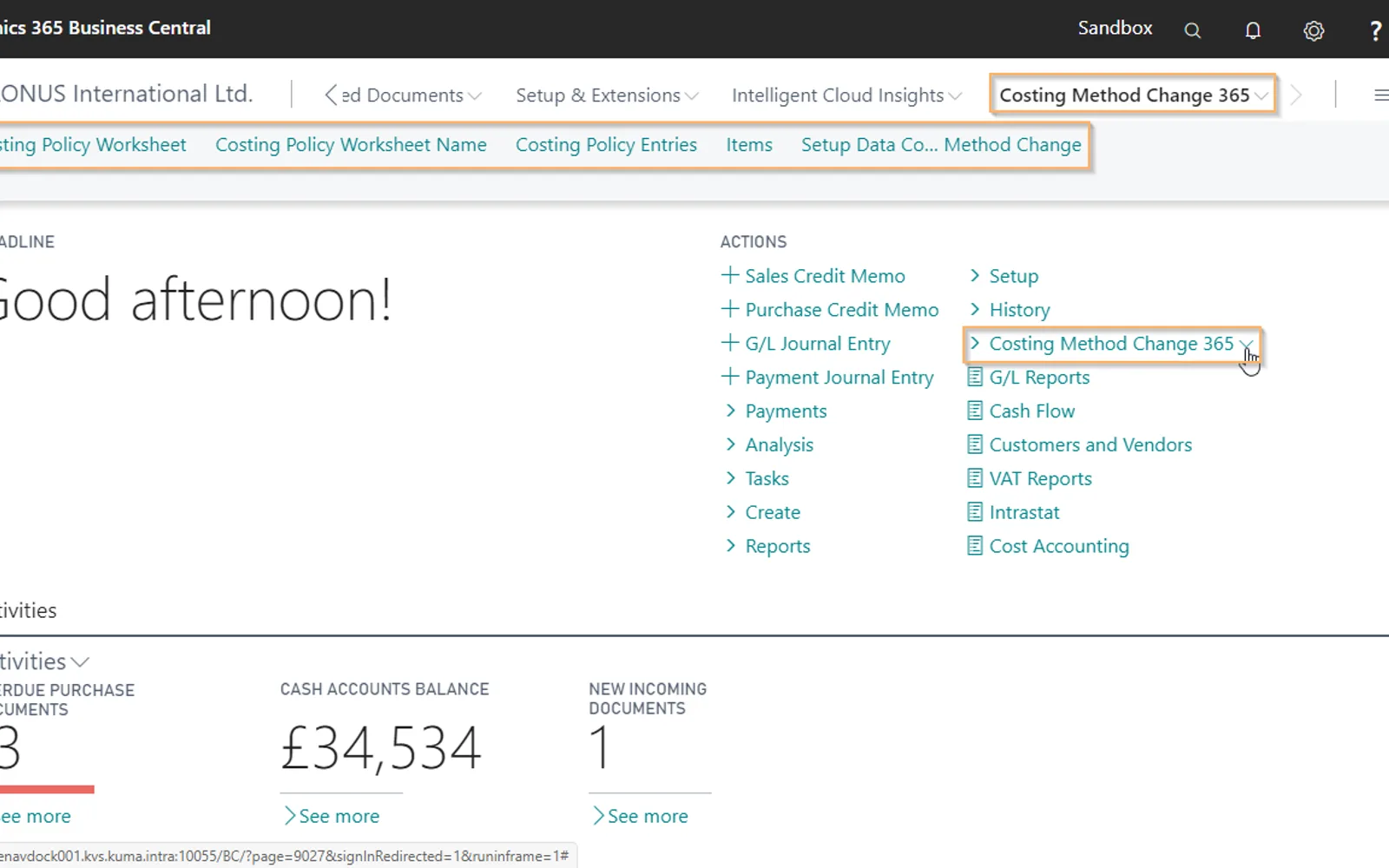Click the Cost Accounting report icon
Screen dimensions: 1389x868
(x=975, y=547)
